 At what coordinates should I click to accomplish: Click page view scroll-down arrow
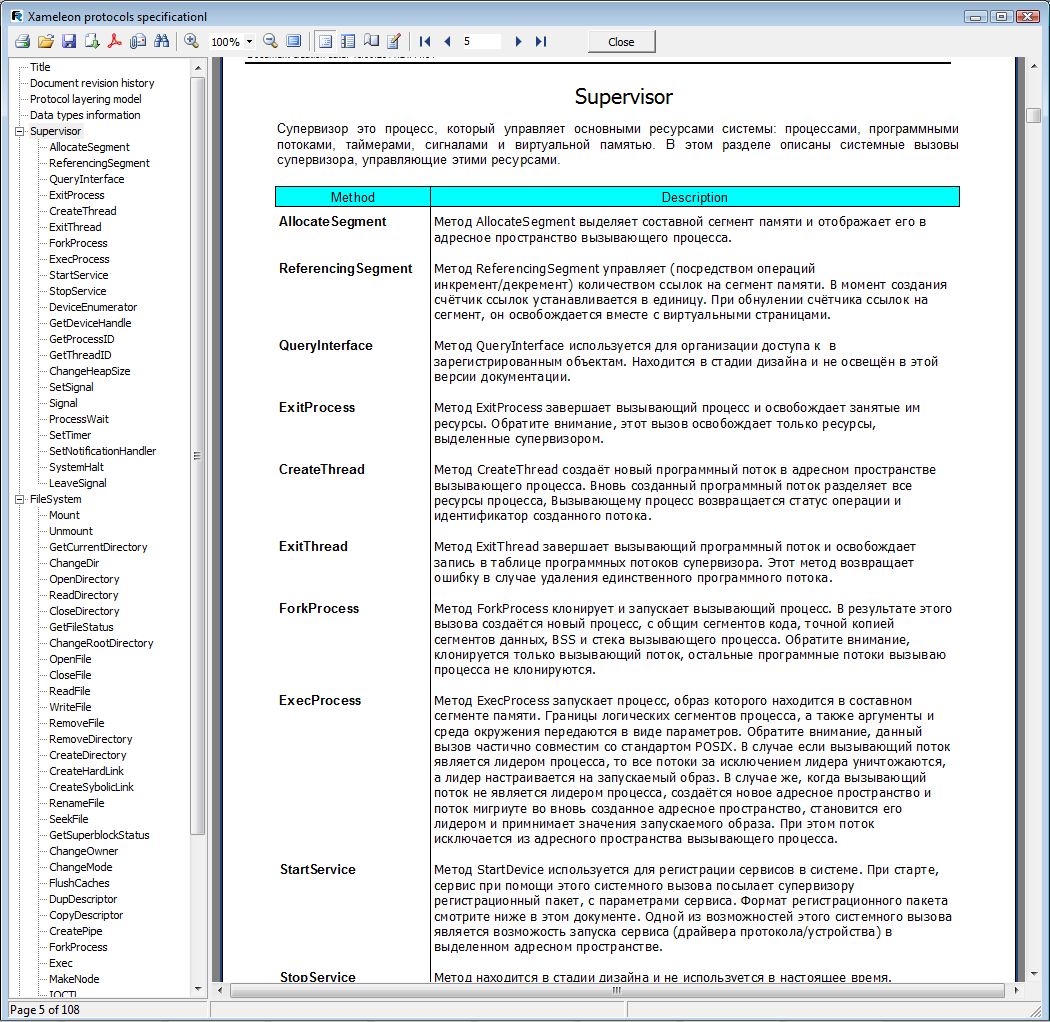pyautogui.click(x=1034, y=974)
